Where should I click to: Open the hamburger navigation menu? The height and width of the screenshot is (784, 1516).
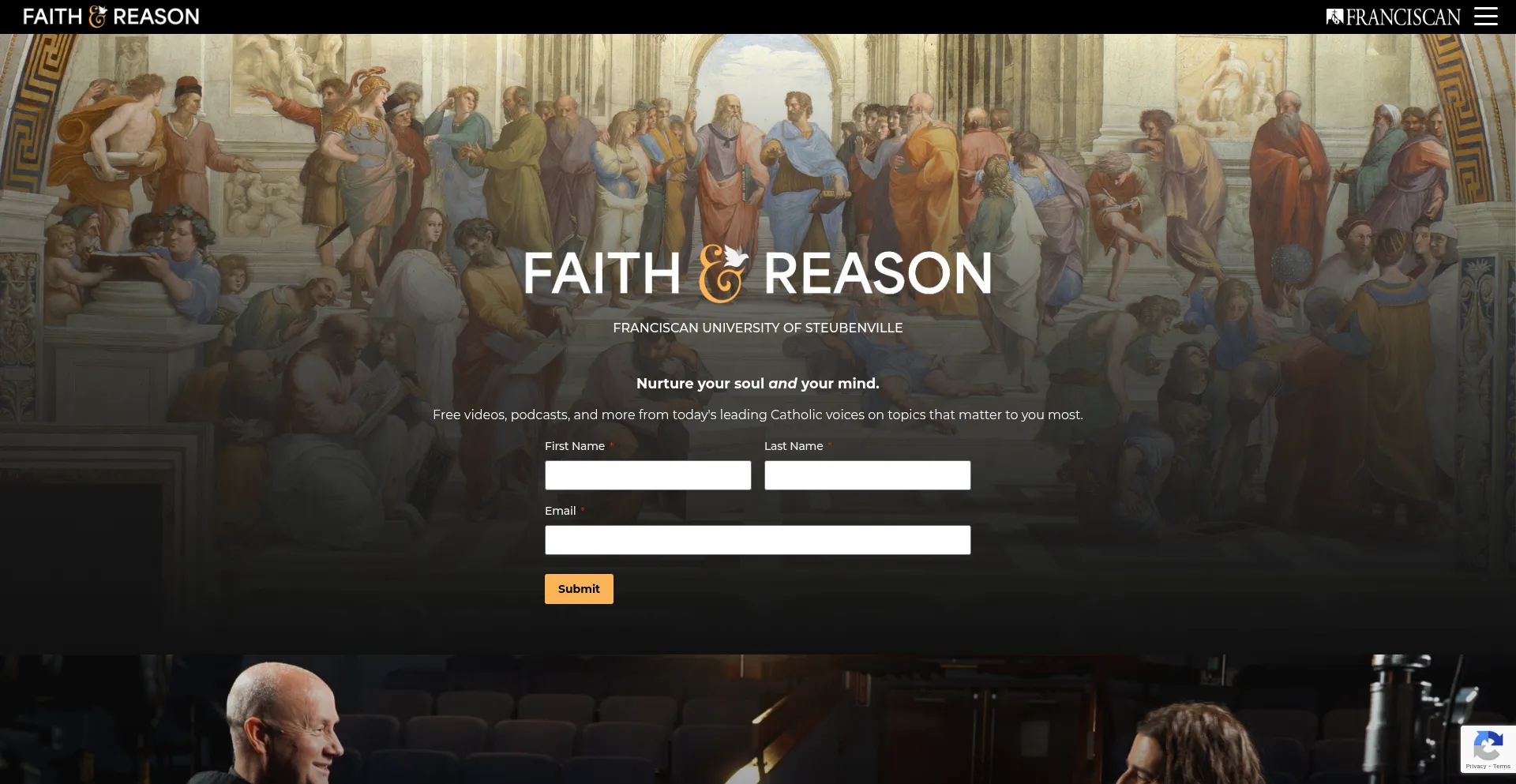[1485, 17]
